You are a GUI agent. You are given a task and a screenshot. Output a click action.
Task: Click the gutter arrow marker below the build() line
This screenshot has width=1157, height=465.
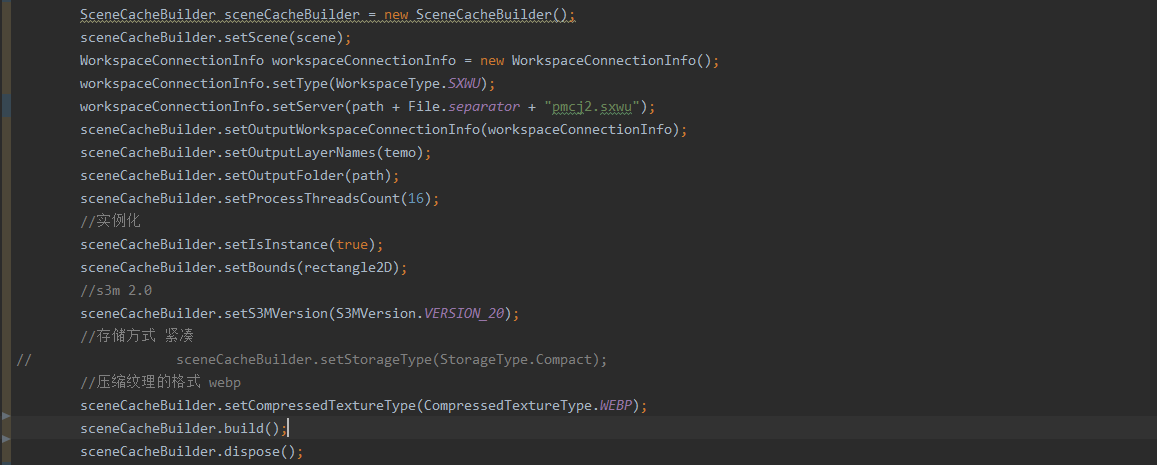click(6, 438)
